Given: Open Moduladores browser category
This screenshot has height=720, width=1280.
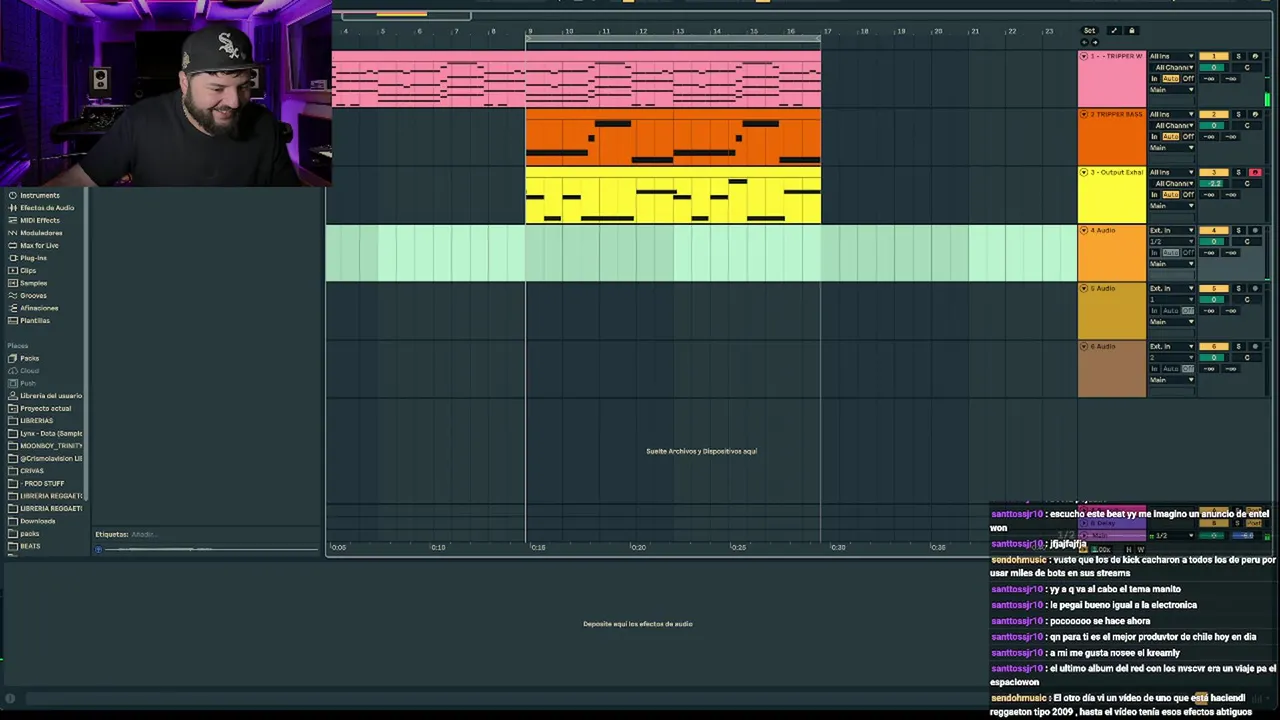Looking at the screenshot, I should coord(41,233).
